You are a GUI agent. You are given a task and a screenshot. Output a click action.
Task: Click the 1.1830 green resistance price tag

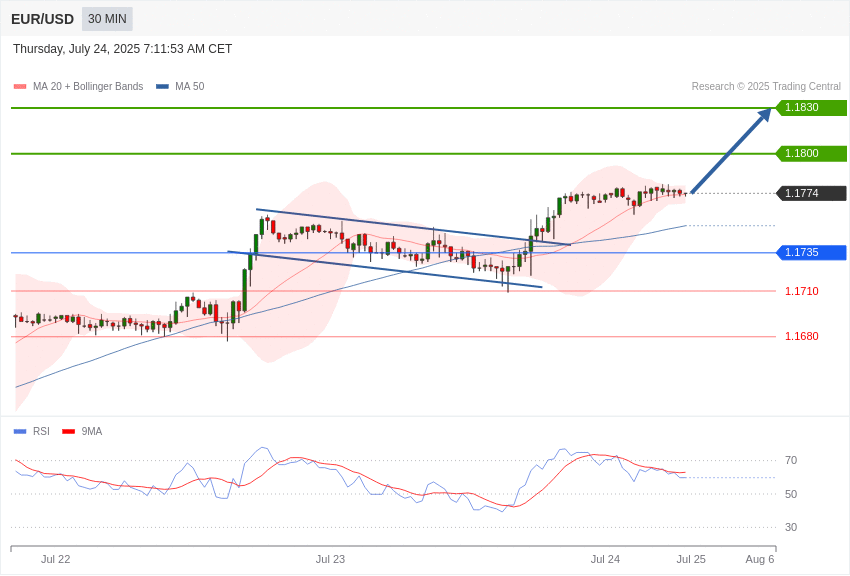tap(812, 107)
